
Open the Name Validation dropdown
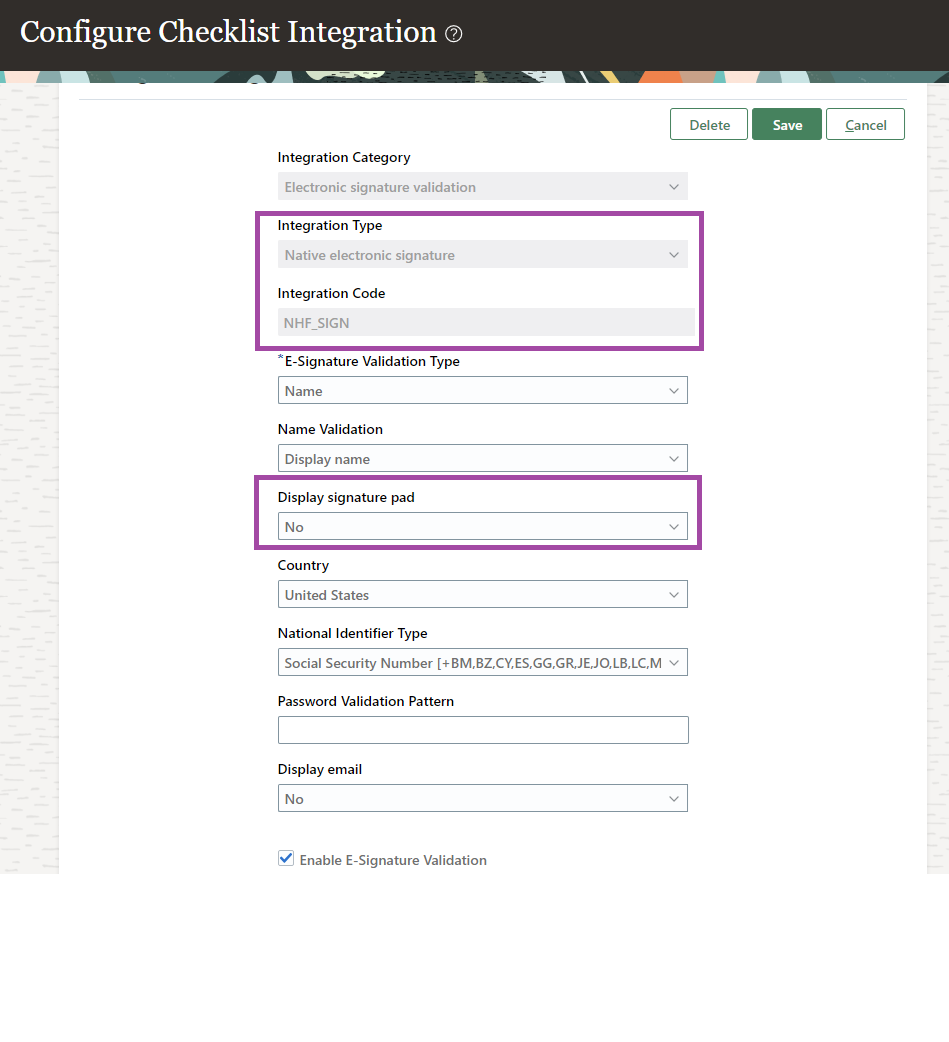tap(482, 459)
